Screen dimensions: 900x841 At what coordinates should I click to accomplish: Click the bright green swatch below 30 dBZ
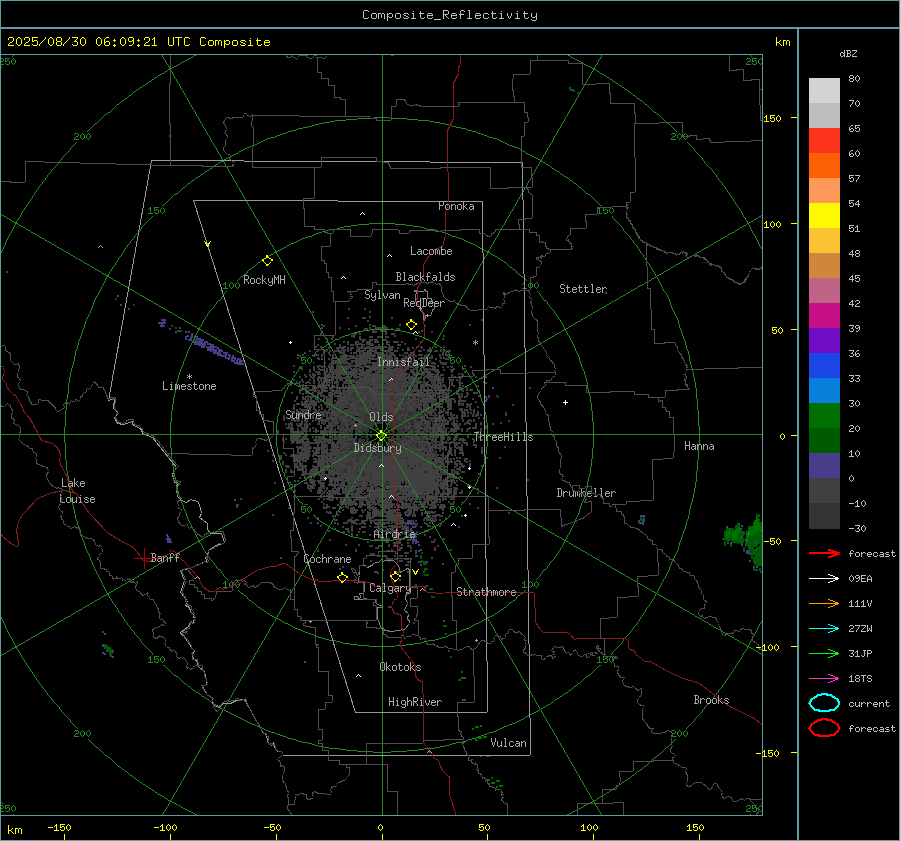824,416
